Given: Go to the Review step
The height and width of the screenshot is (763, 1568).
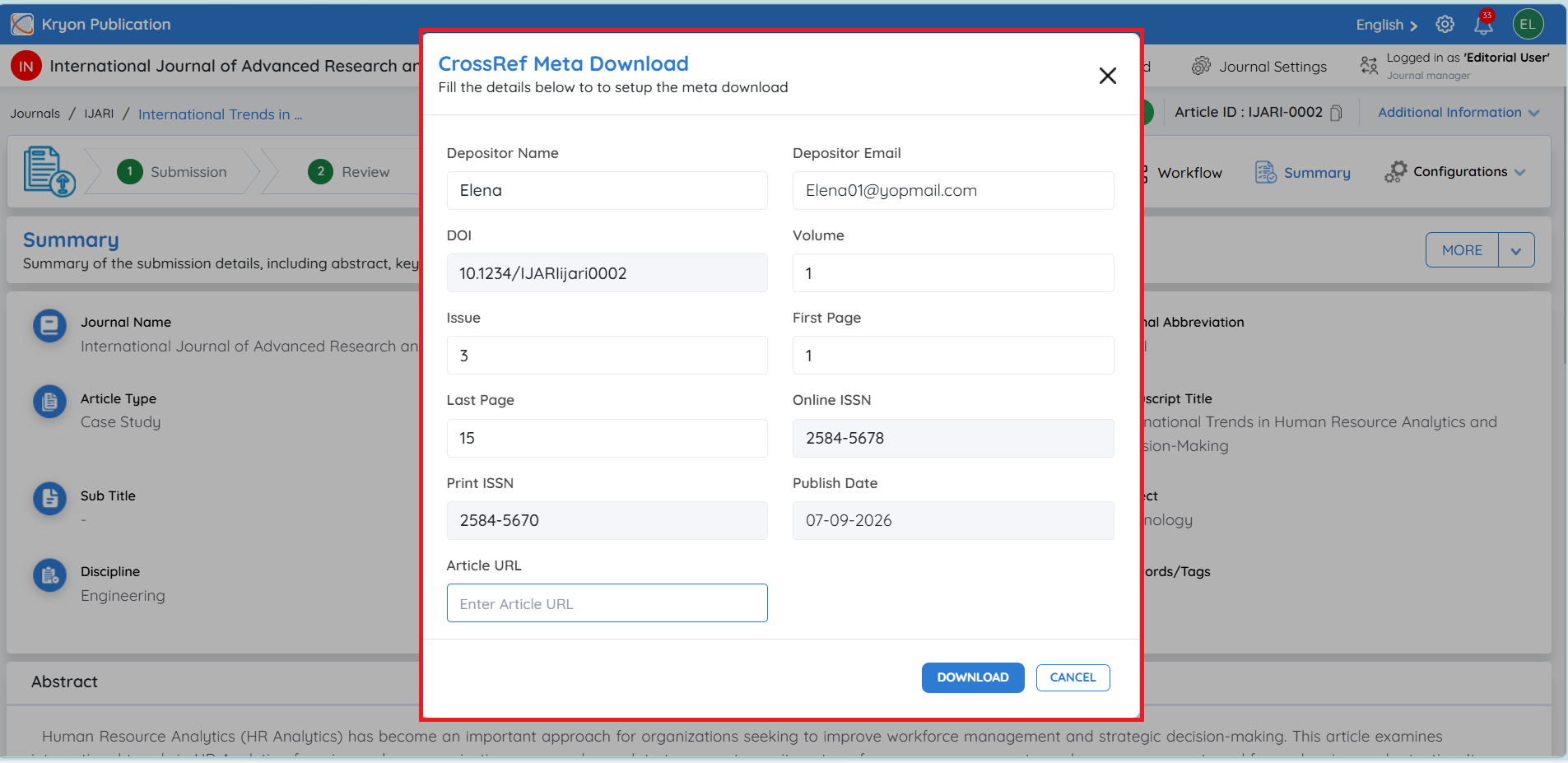Looking at the screenshot, I should click(x=349, y=171).
